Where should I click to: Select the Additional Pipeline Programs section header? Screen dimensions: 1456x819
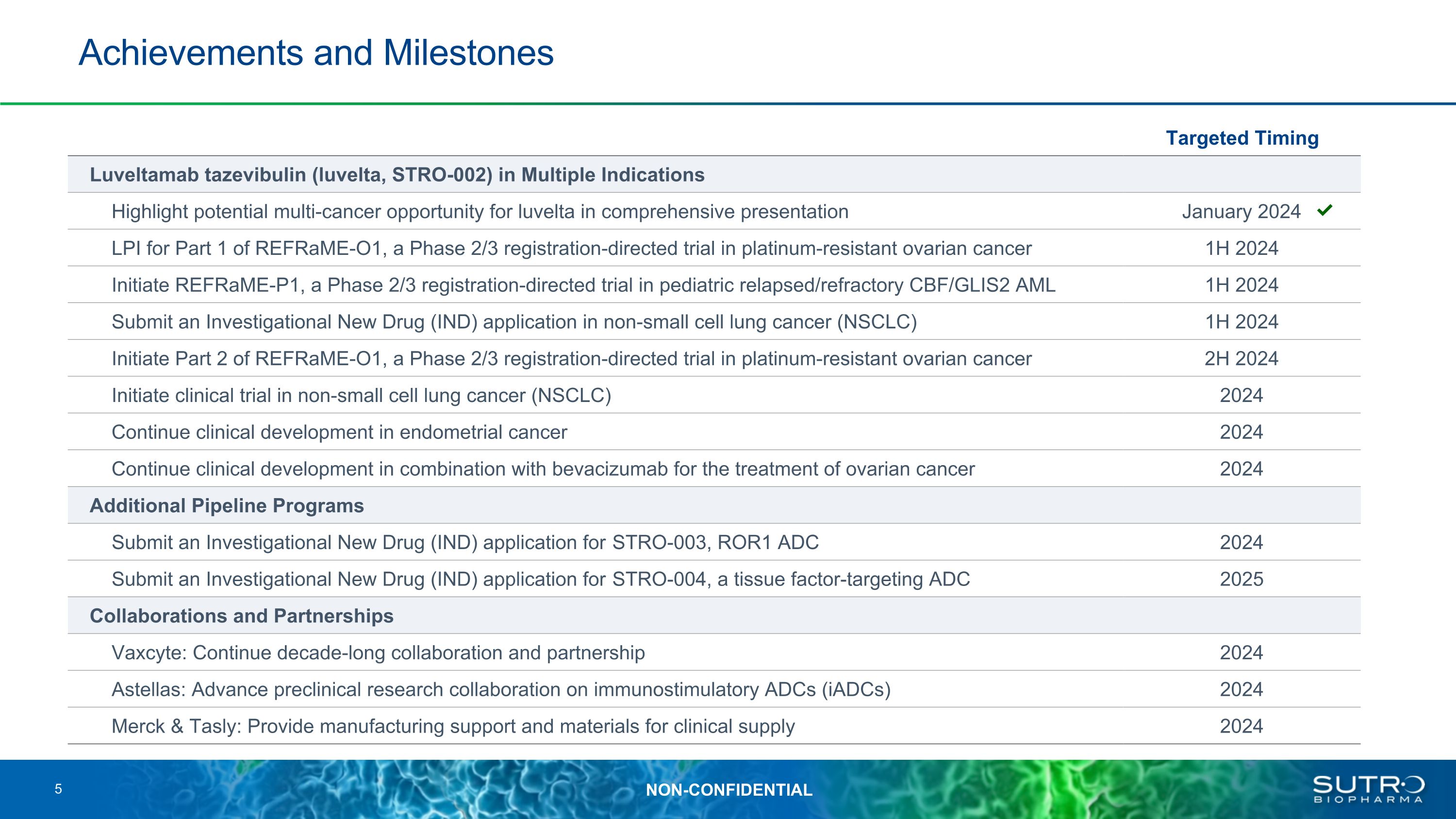[x=227, y=505]
